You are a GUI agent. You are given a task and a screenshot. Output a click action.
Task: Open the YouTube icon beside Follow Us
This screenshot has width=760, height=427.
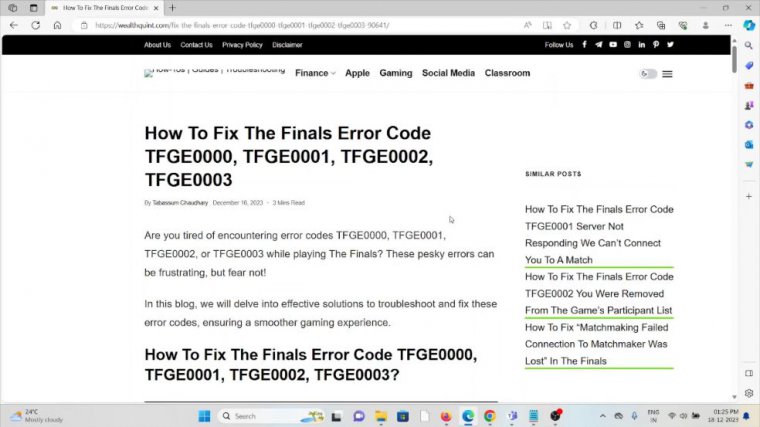(x=613, y=45)
